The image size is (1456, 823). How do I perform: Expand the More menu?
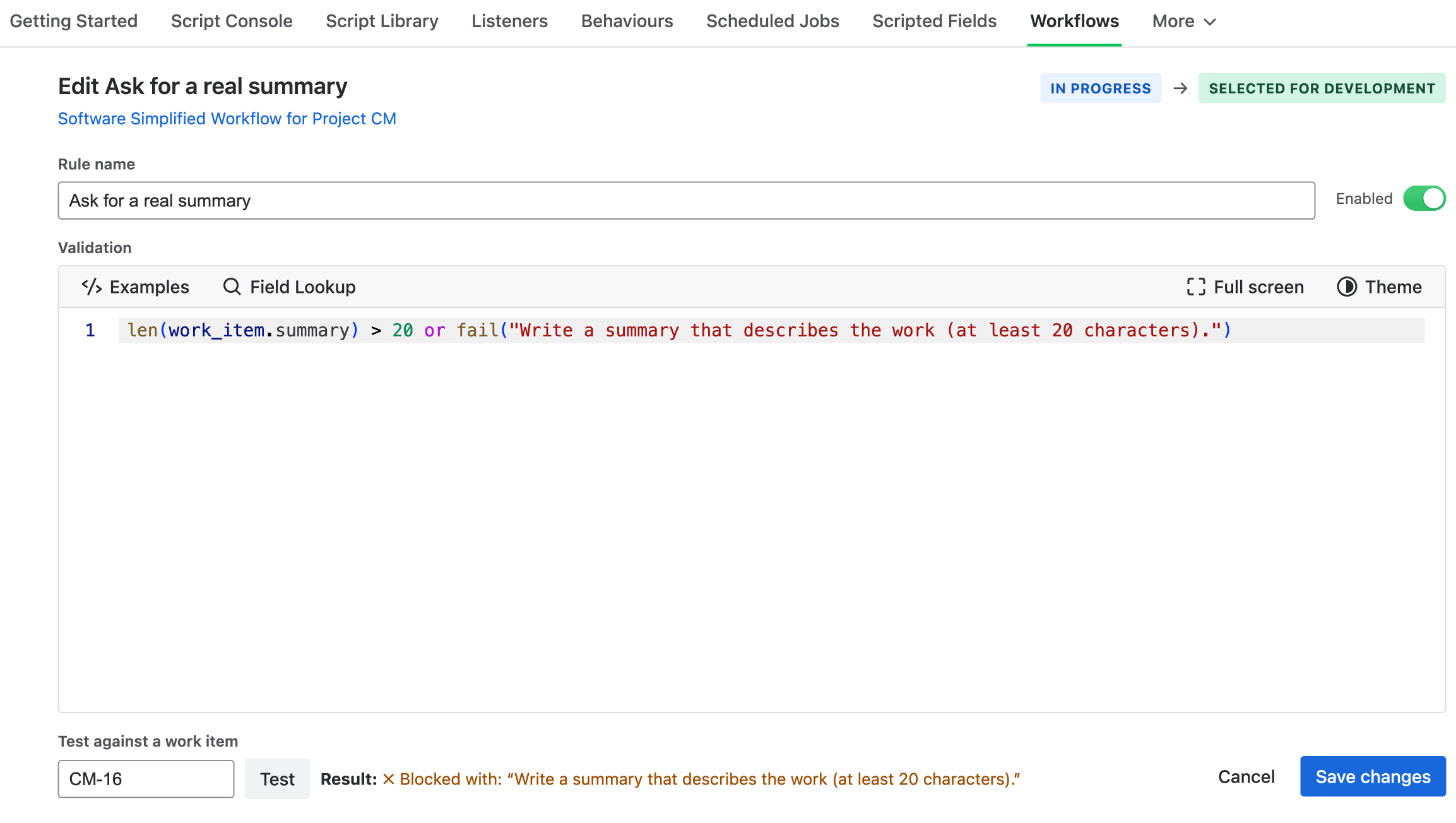(1184, 21)
